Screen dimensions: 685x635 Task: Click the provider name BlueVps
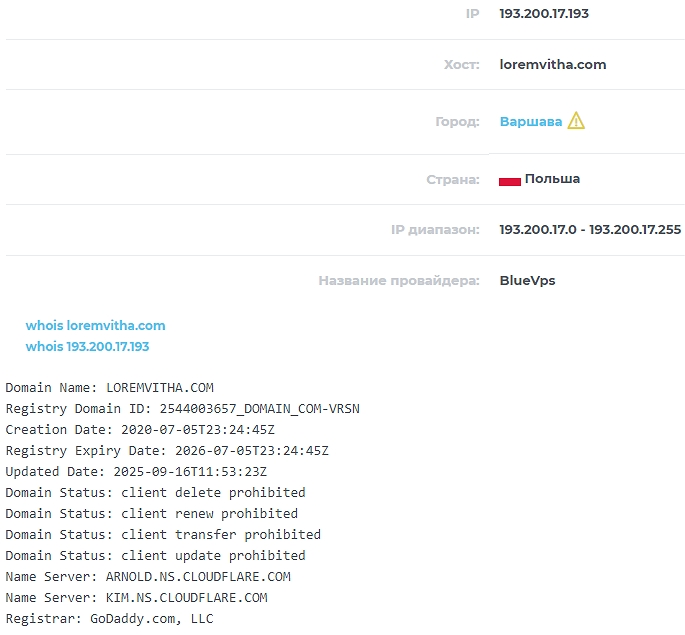coord(527,280)
